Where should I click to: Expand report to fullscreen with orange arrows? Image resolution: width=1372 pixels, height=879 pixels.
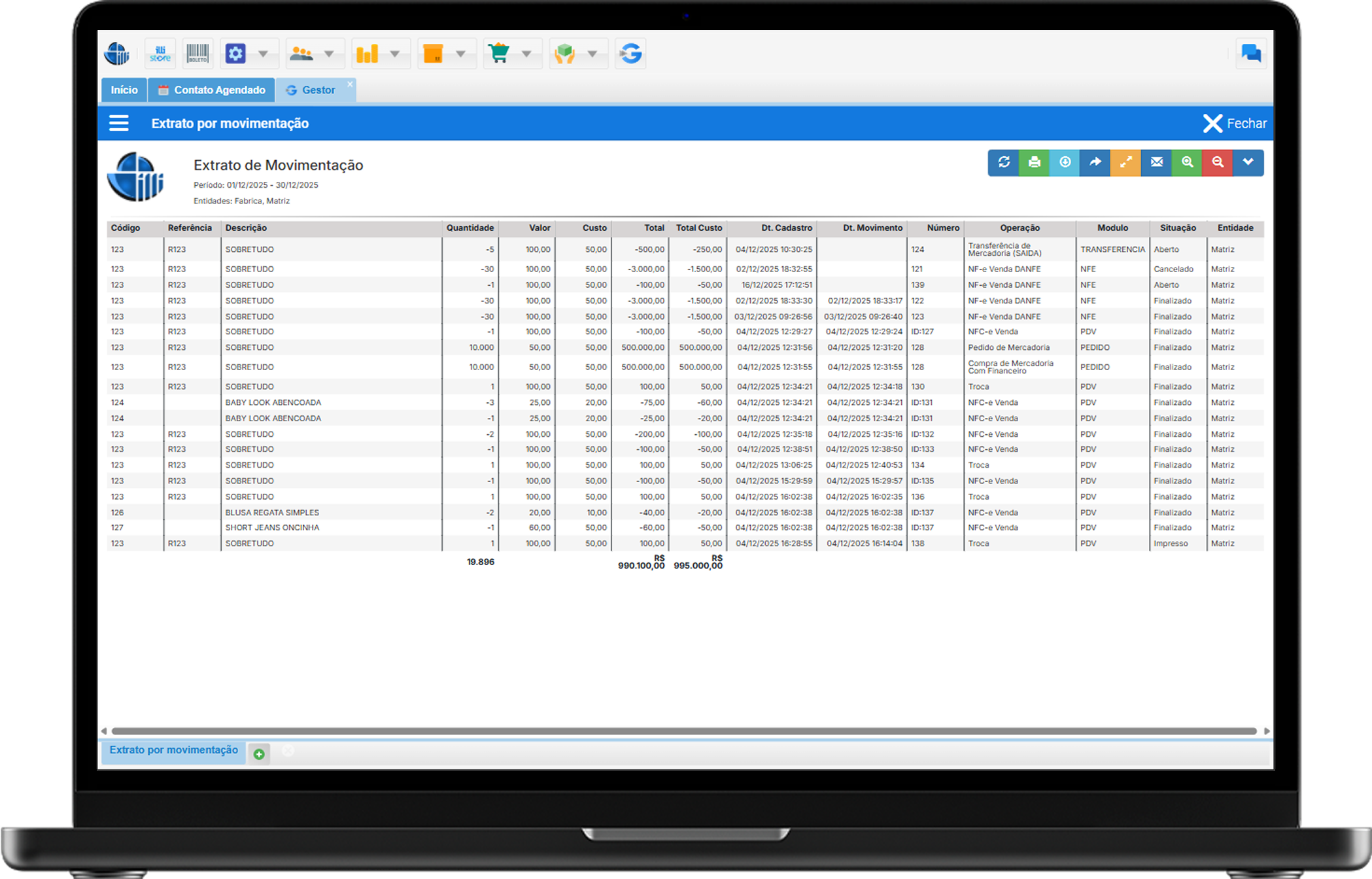[1125, 162]
